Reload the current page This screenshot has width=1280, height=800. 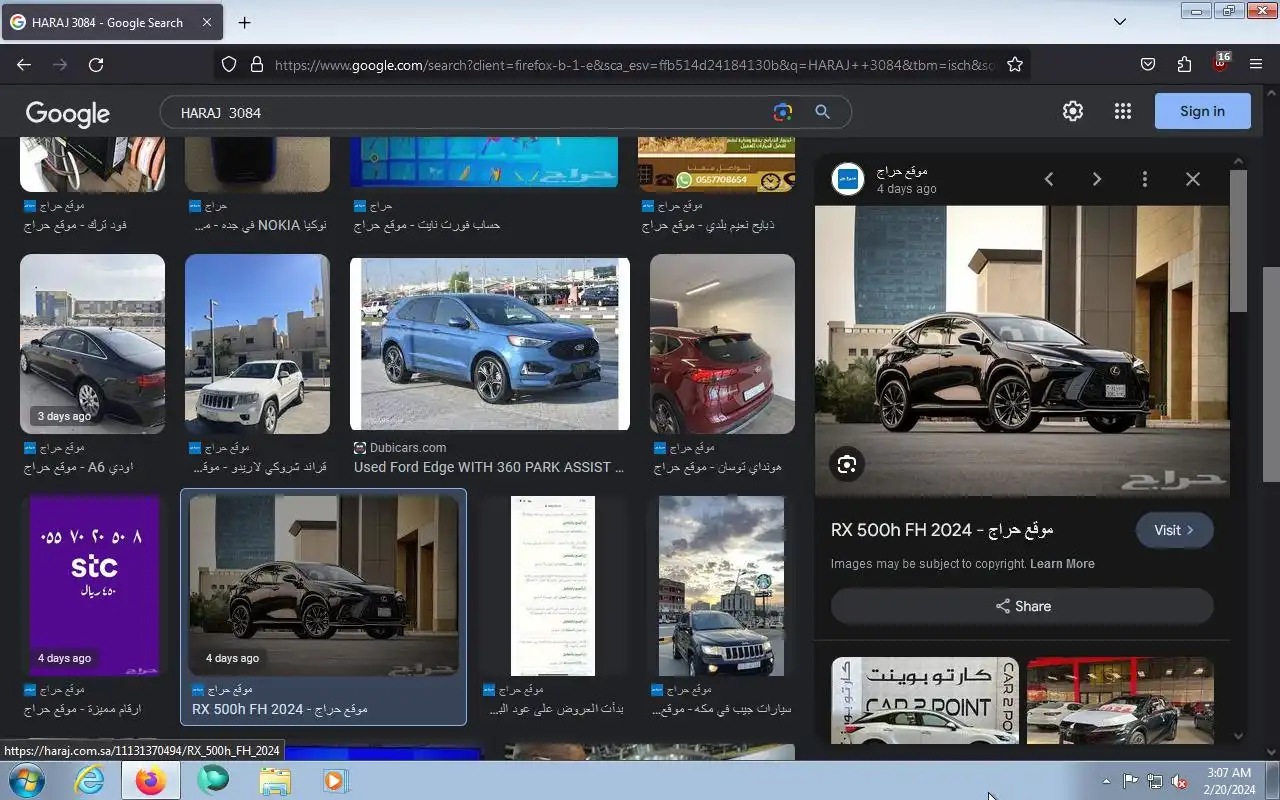96,64
